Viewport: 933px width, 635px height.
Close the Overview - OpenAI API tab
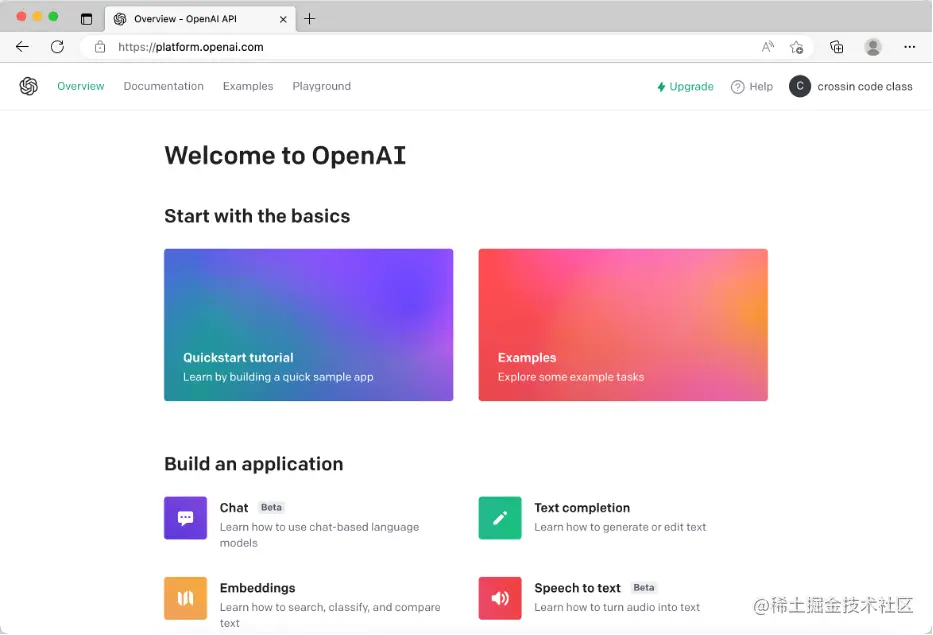(283, 19)
